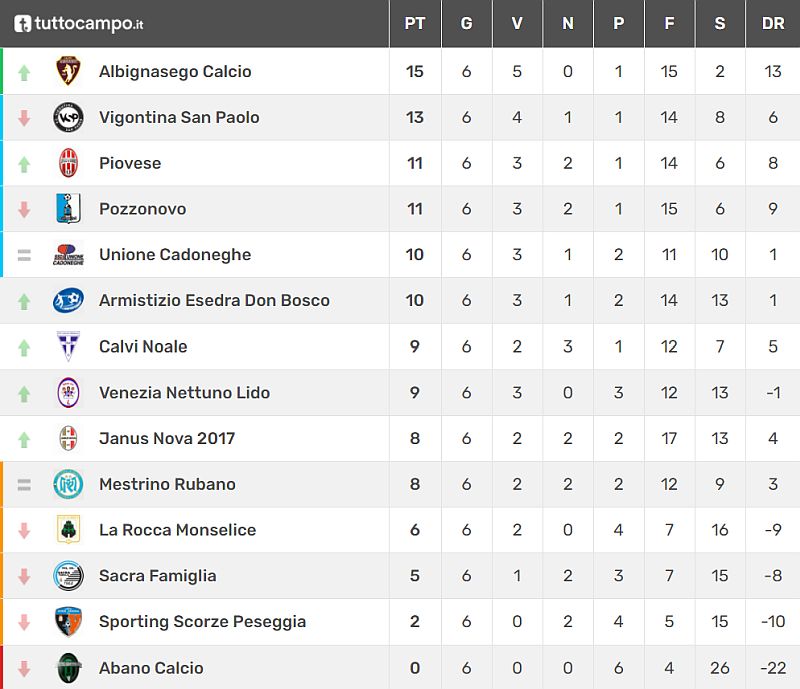The width and height of the screenshot is (800, 689).
Task: Click Sacra Famiglia's points value 5
Action: click(x=415, y=576)
